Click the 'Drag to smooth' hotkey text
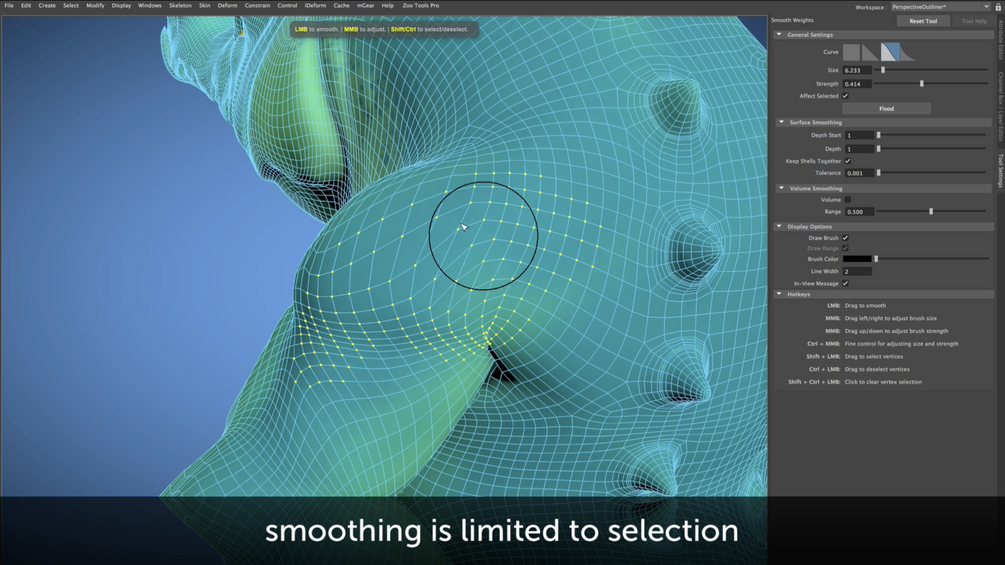The image size is (1005, 565). [865, 306]
